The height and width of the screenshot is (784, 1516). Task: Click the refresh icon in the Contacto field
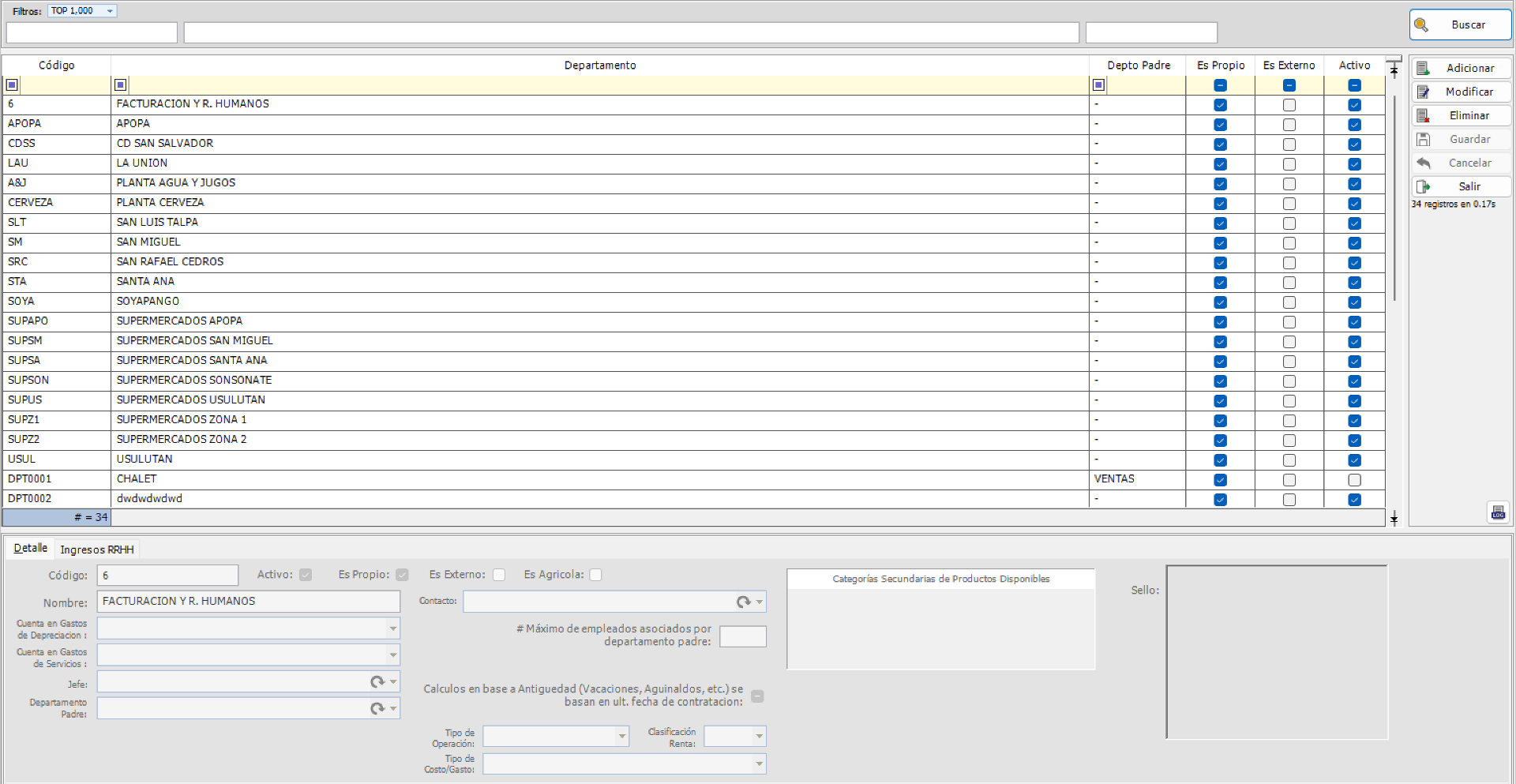[x=743, y=601]
